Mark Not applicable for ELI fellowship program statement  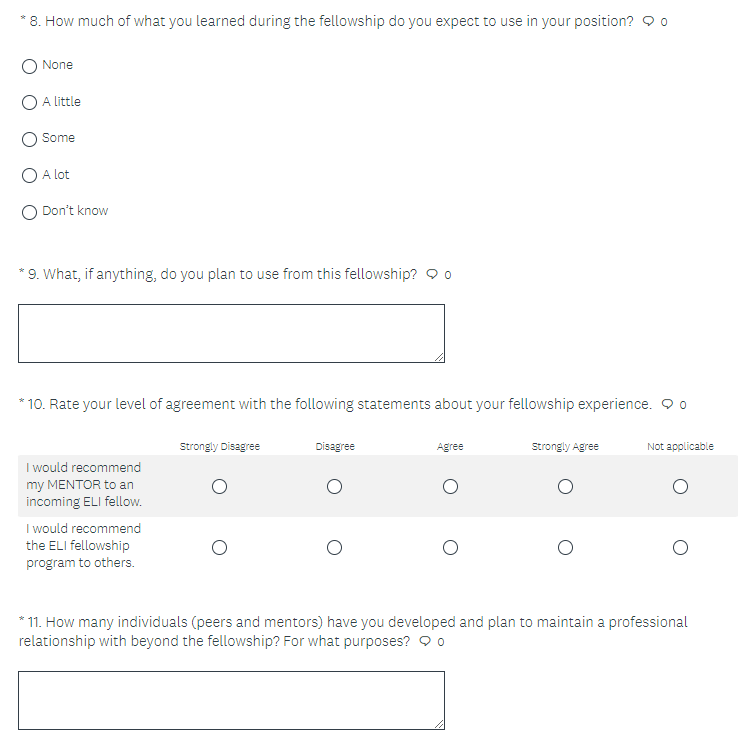[680, 547]
